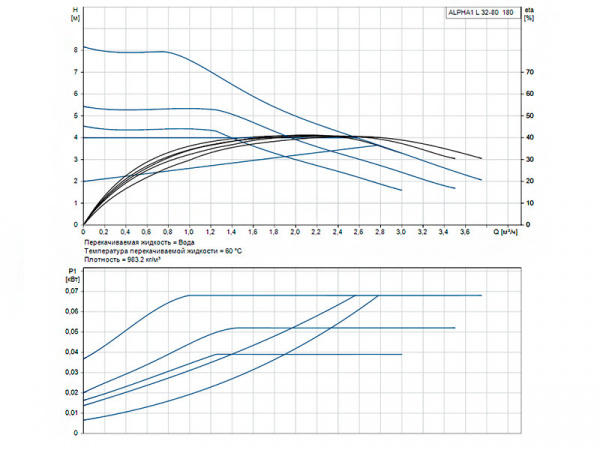Image resolution: width=600 pixels, height=450 pixels.
Task: Click the 8 tick on the H axis
Action: click(x=76, y=49)
